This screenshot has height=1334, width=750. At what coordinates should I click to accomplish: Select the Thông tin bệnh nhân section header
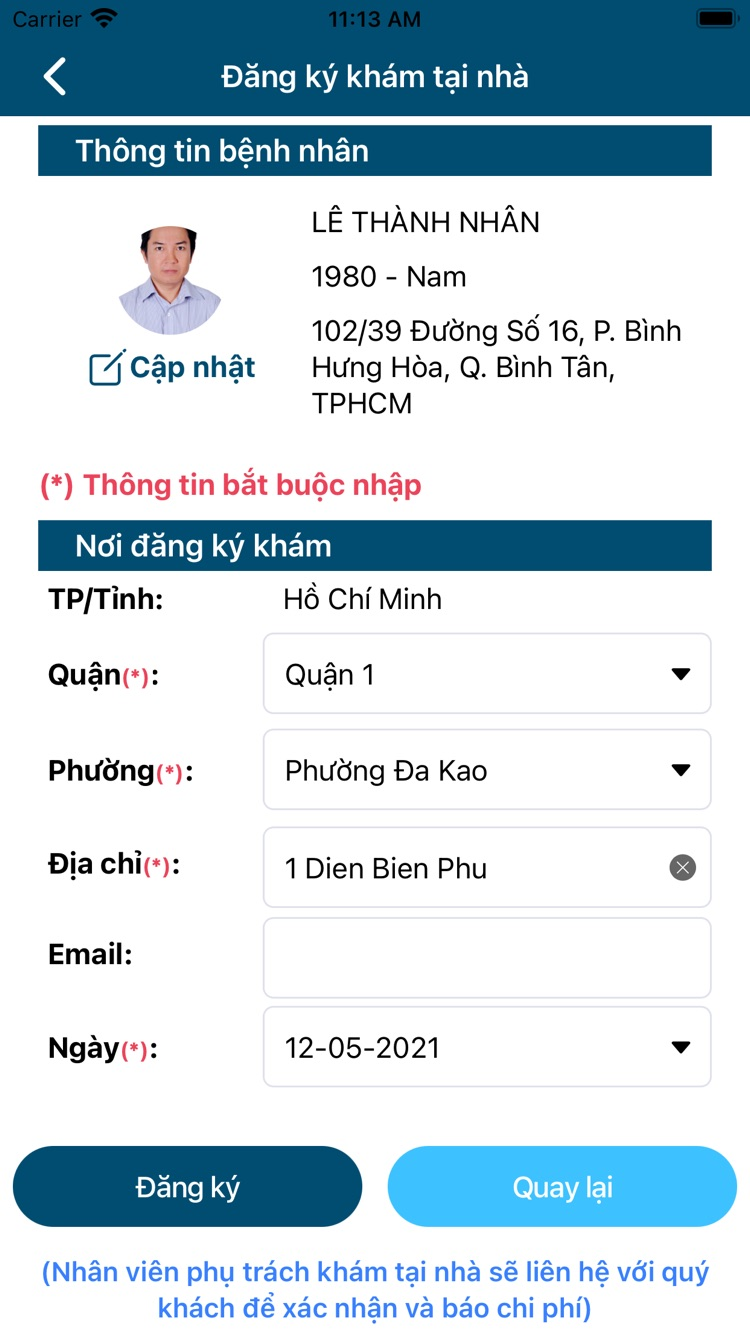[375, 151]
